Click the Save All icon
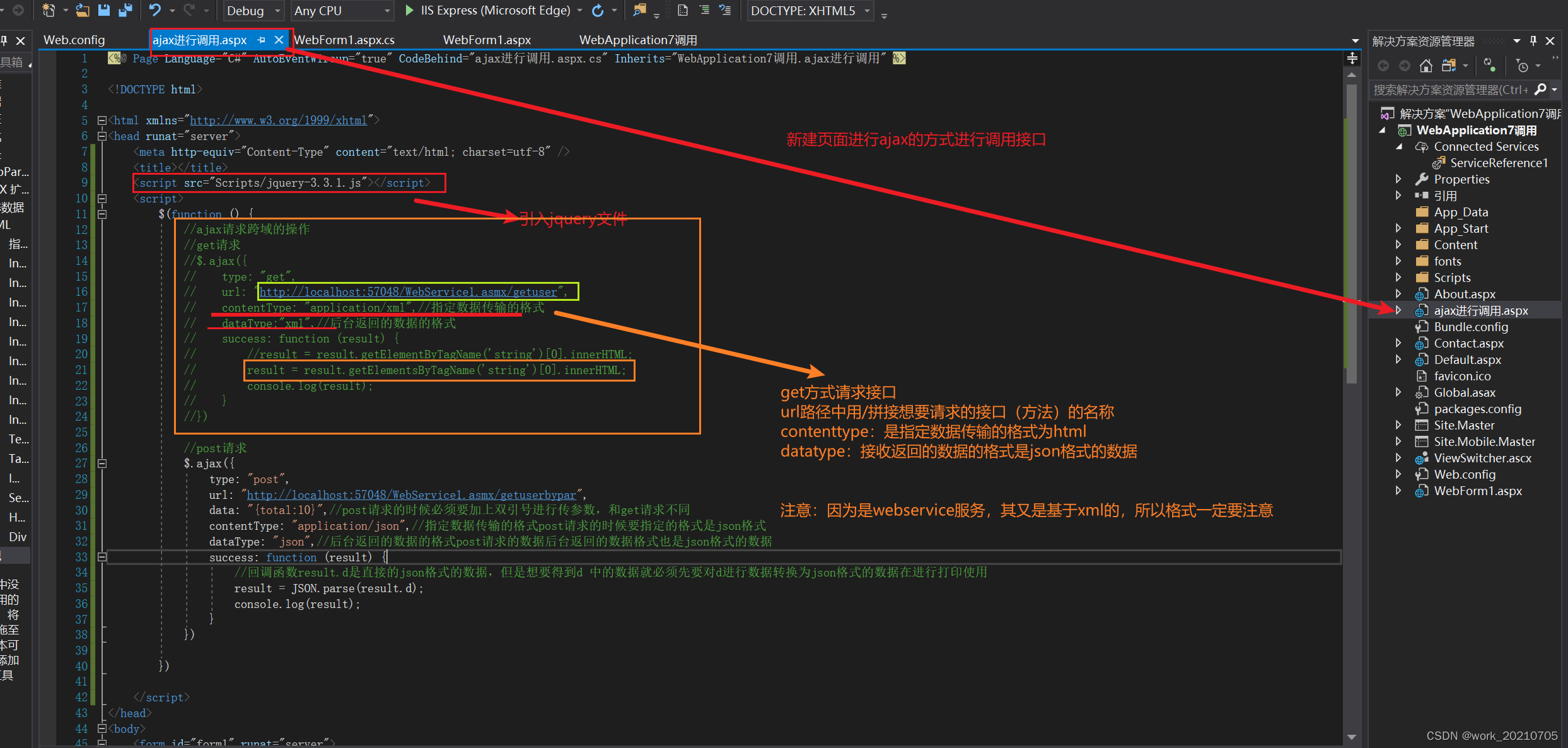 [x=125, y=10]
